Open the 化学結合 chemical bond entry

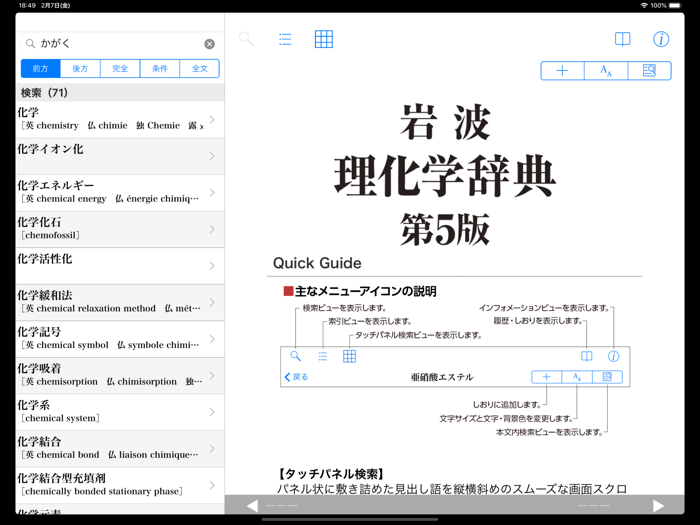120,449
